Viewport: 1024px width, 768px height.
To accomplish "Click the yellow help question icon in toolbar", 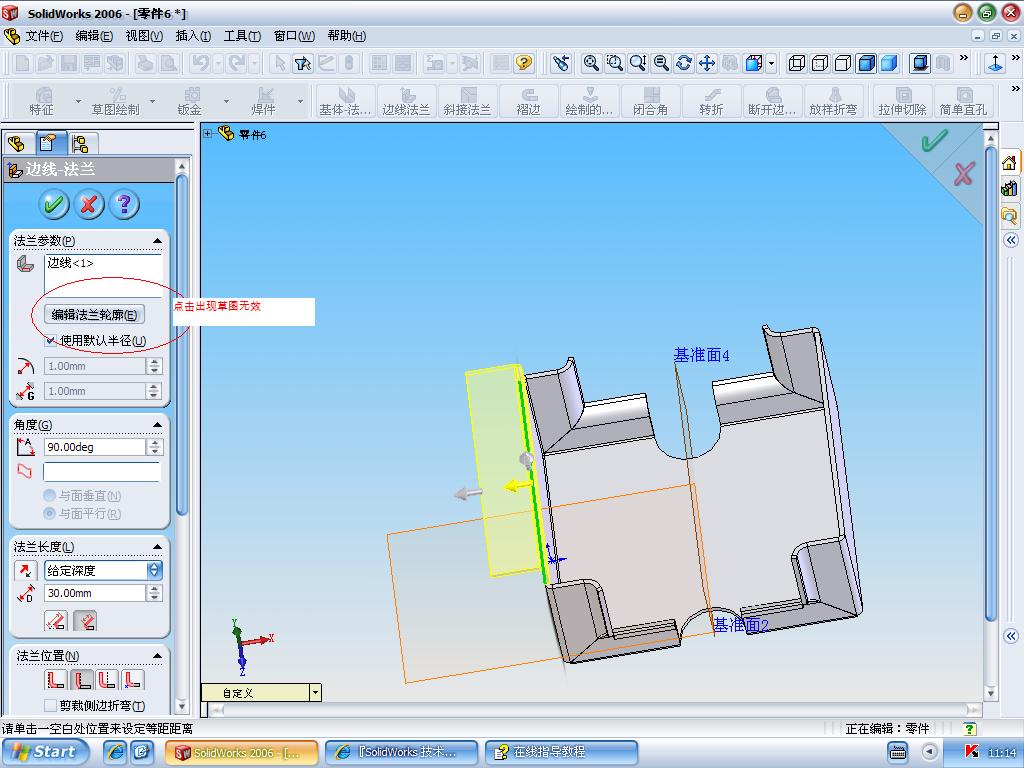I will (524, 63).
